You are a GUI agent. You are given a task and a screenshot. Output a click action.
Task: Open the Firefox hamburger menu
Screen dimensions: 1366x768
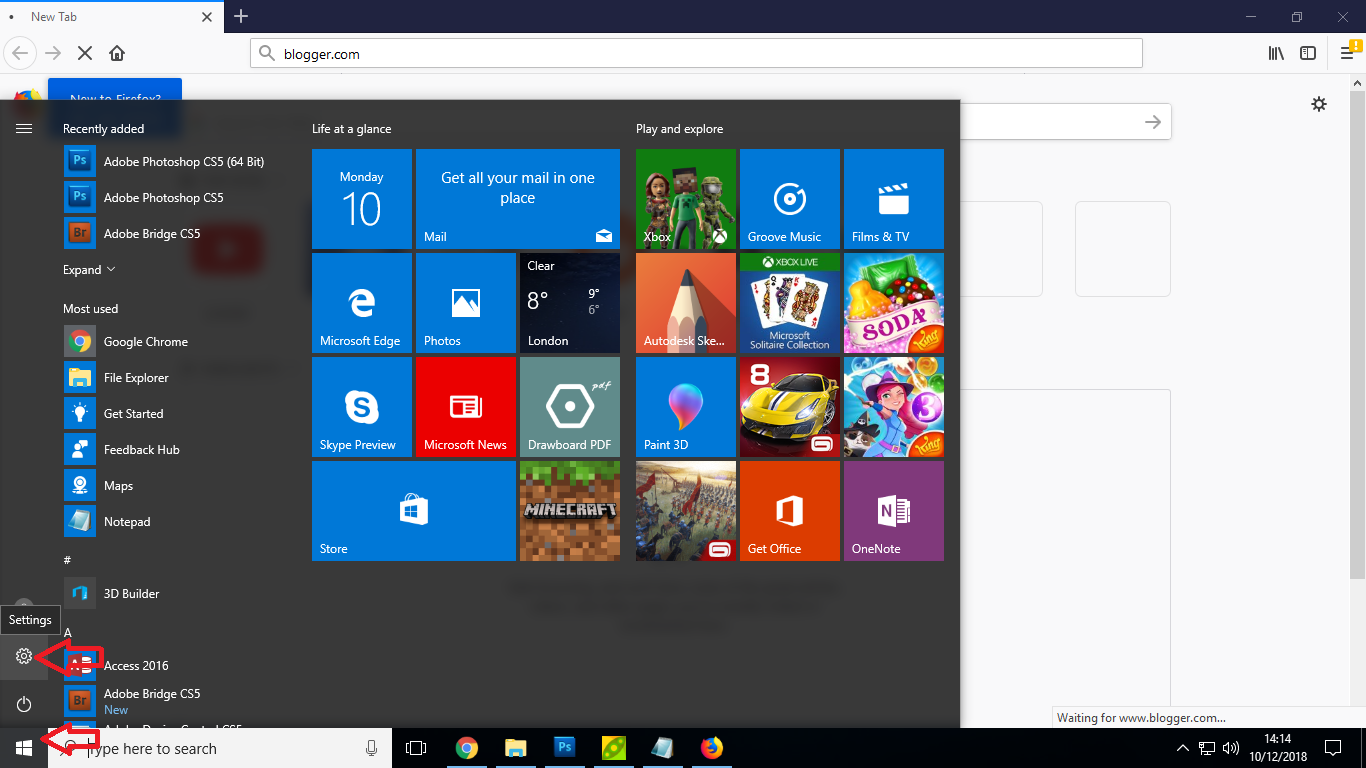[1346, 53]
